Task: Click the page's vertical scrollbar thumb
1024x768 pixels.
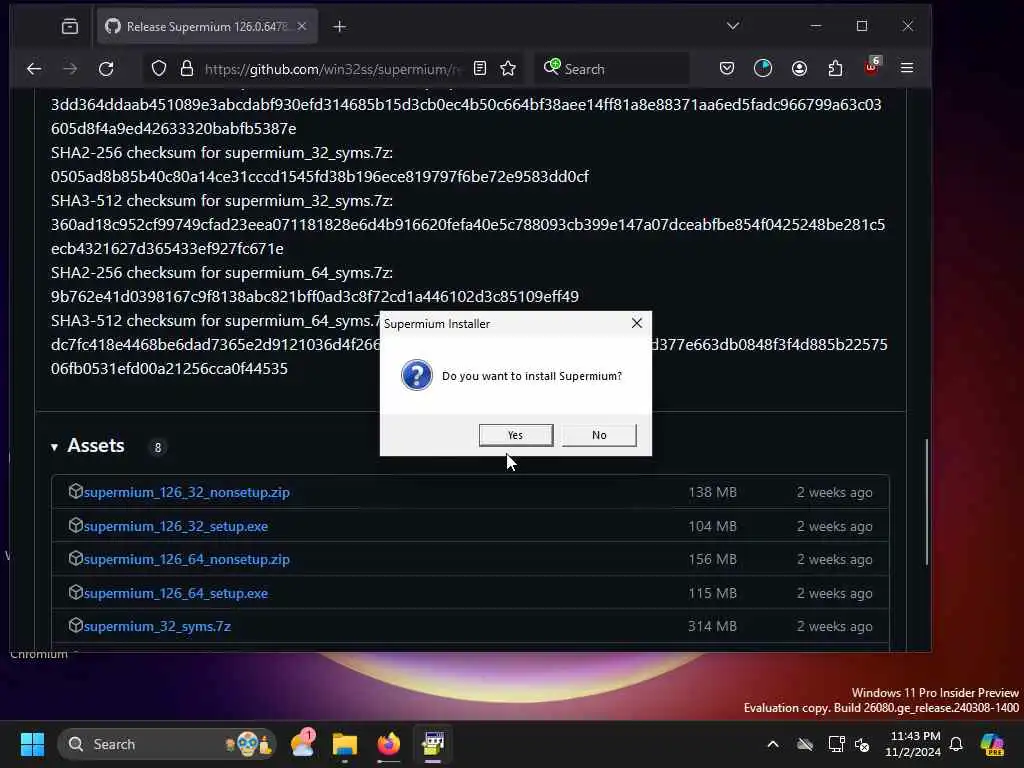Action: (926, 502)
